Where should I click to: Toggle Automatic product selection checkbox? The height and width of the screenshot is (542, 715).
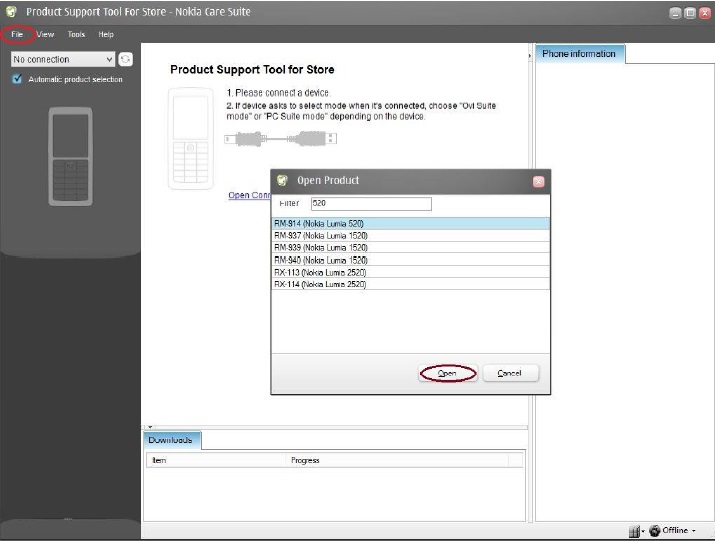17,79
